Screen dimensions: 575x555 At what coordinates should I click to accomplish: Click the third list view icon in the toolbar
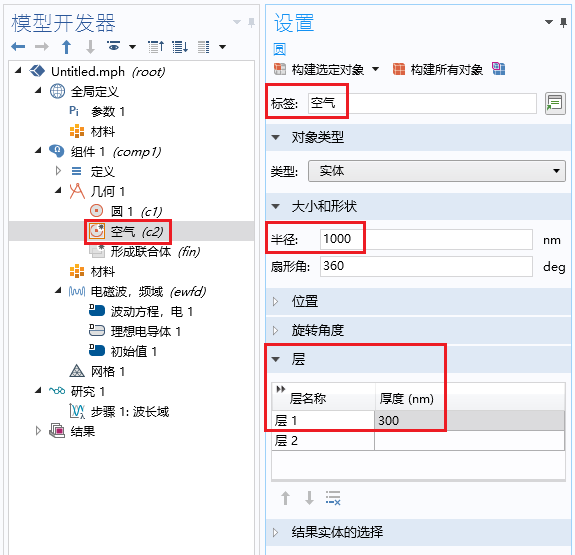coord(204,47)
